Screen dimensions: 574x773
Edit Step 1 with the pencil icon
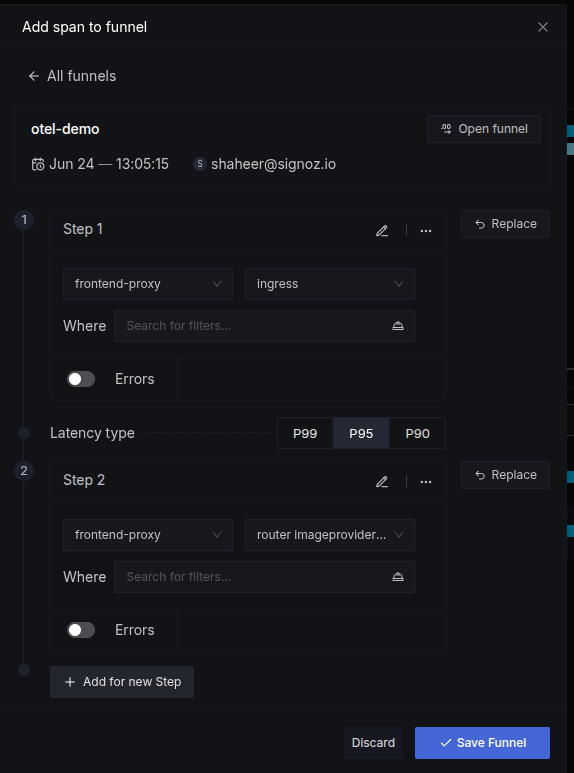click(382, 230)
